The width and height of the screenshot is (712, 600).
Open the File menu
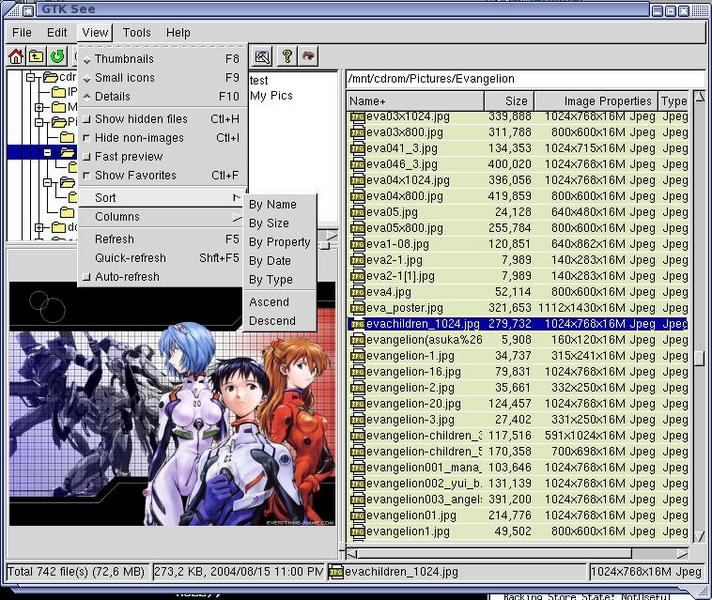click(x=22, y=33)
